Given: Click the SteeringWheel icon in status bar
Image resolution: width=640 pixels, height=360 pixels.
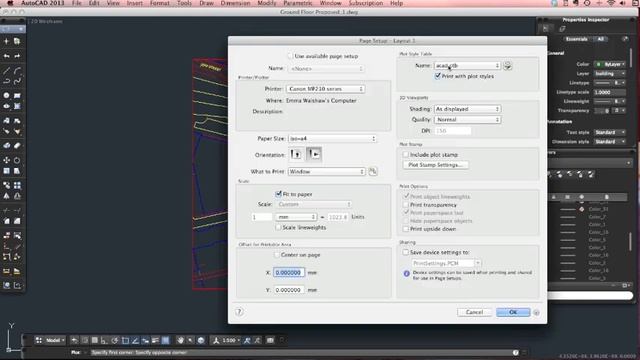Looking at the screenshot, I should coord(201,340).
